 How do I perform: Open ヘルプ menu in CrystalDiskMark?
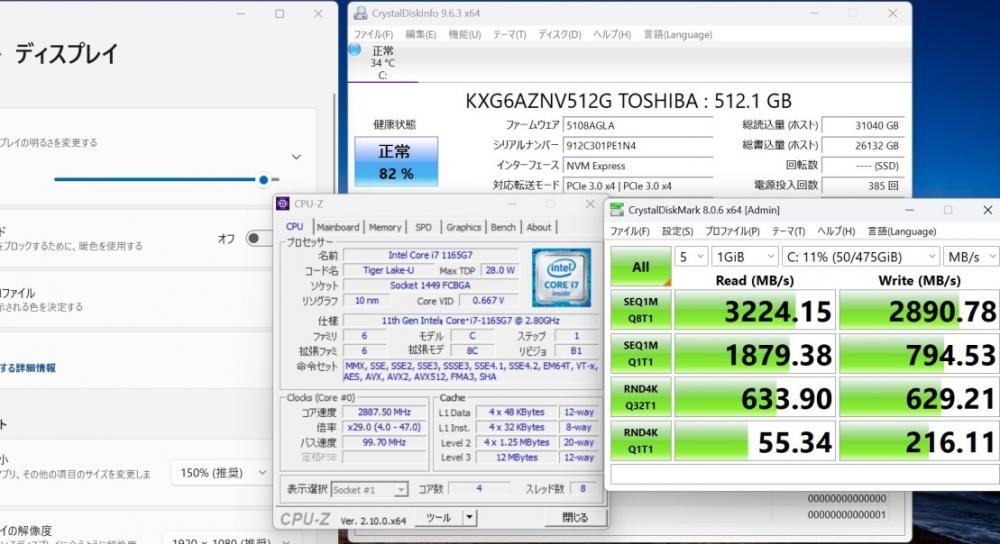coord(836,232)
